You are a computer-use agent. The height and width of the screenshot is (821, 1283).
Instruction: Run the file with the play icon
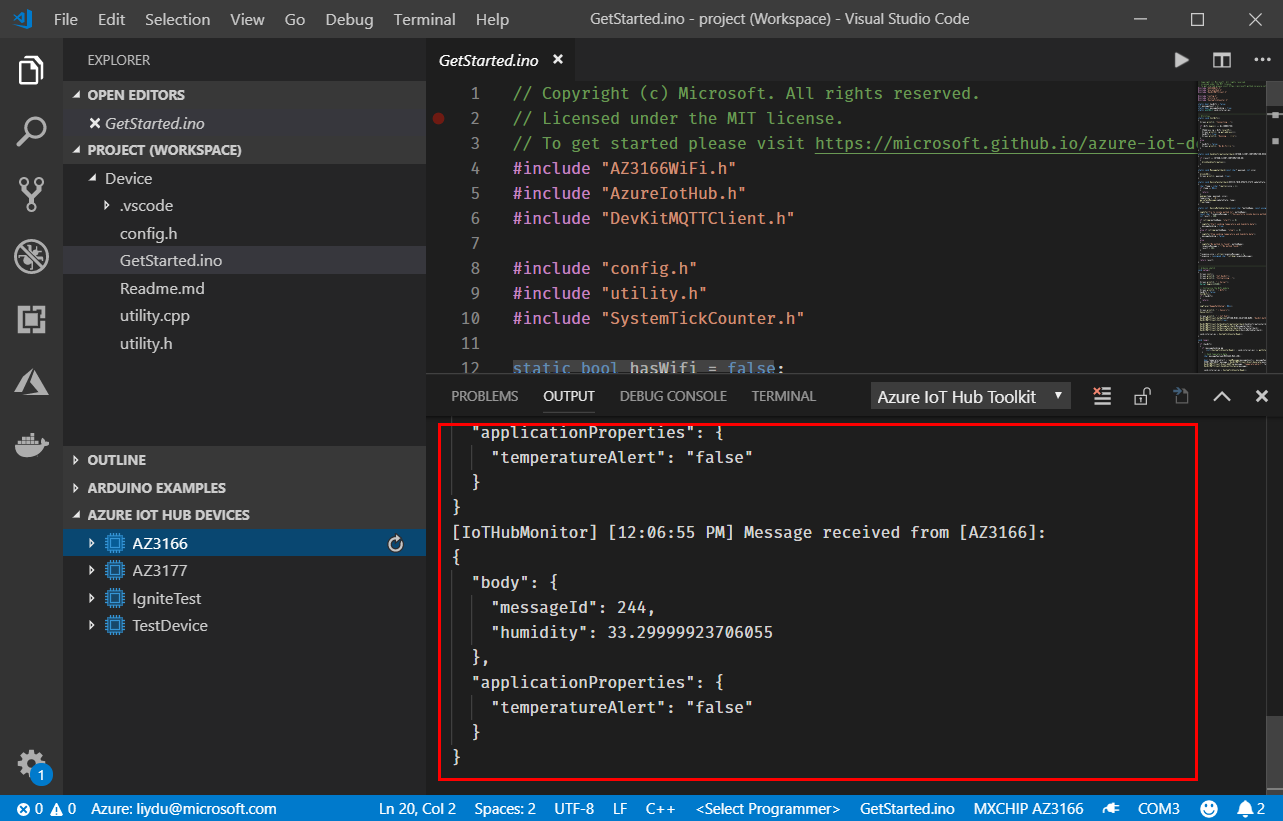1181,60
